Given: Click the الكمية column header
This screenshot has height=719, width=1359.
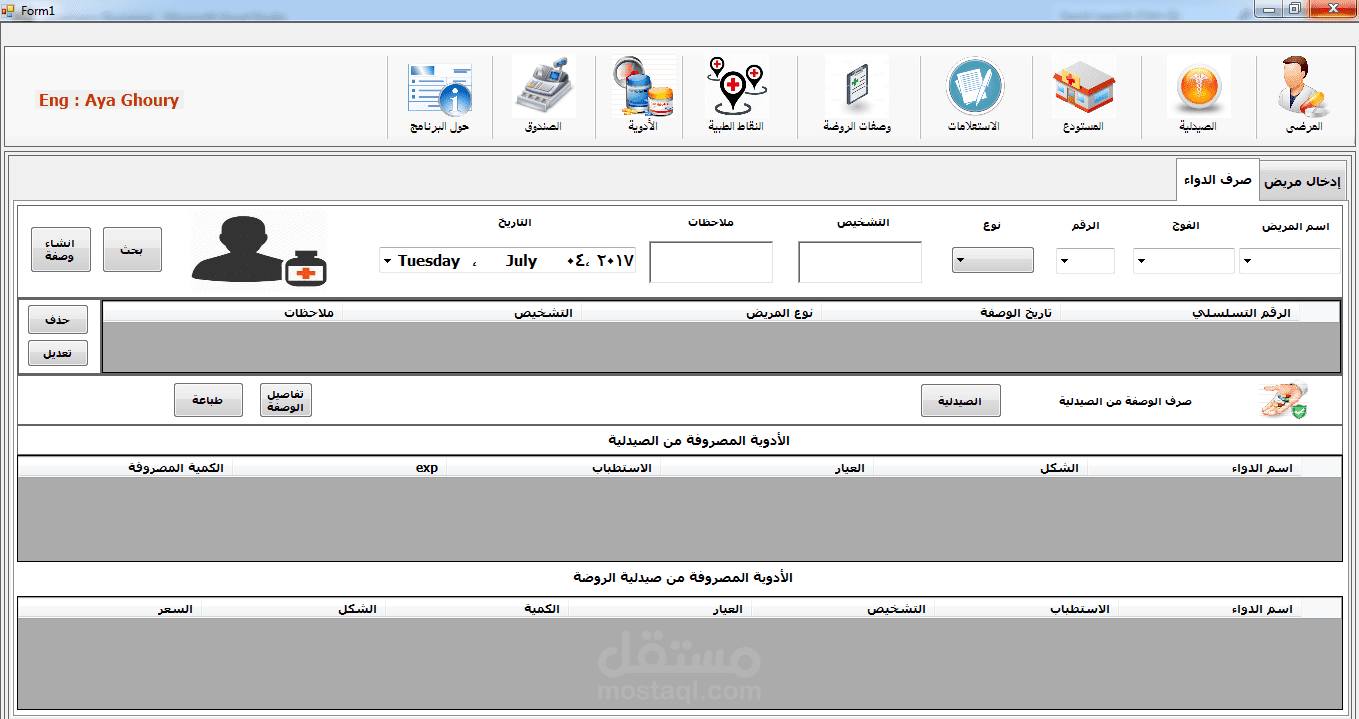Looking at the screenshot, I should click(477, 609).
